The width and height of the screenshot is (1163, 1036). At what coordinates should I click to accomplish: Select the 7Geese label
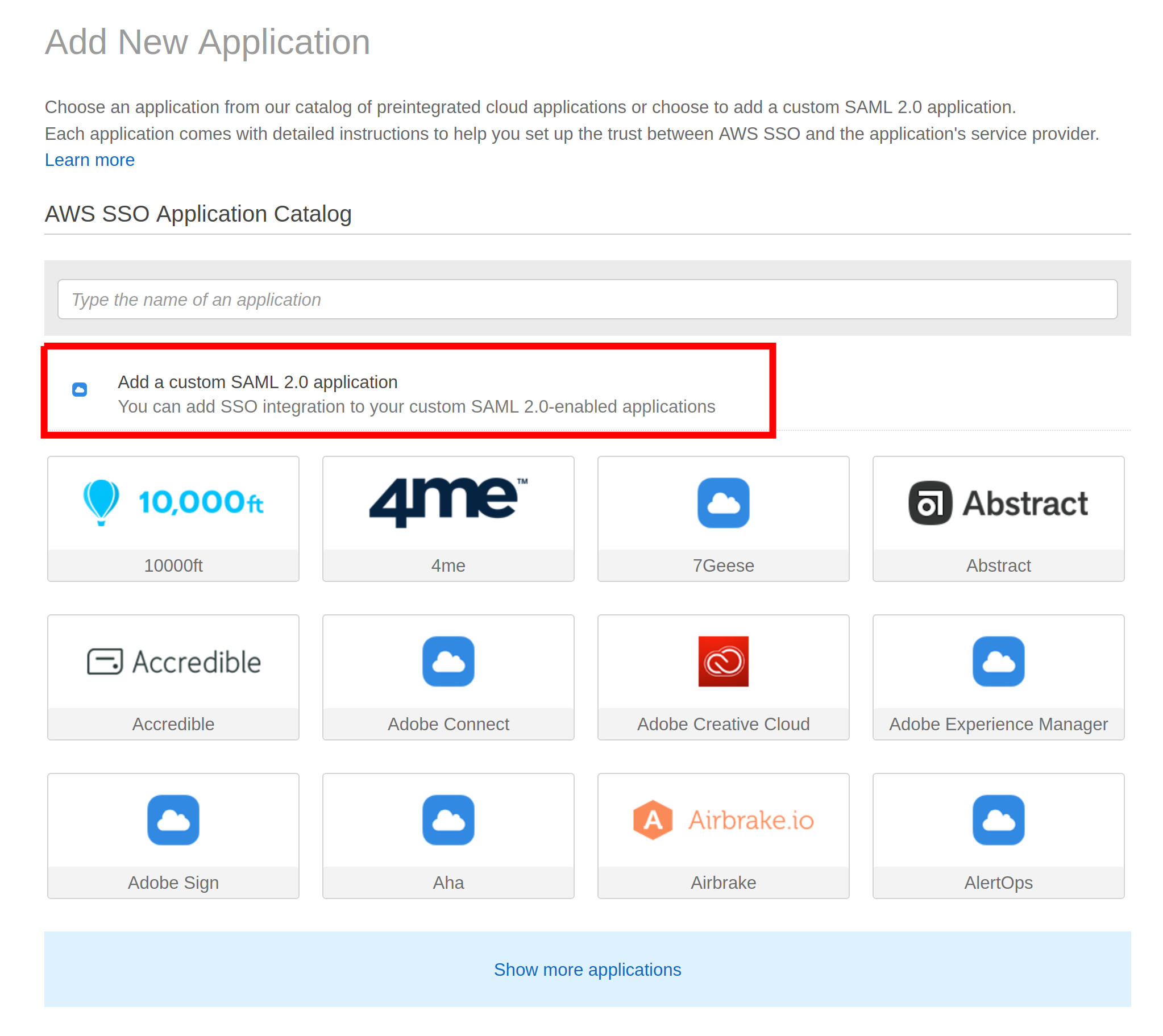[x=723, y=565]
